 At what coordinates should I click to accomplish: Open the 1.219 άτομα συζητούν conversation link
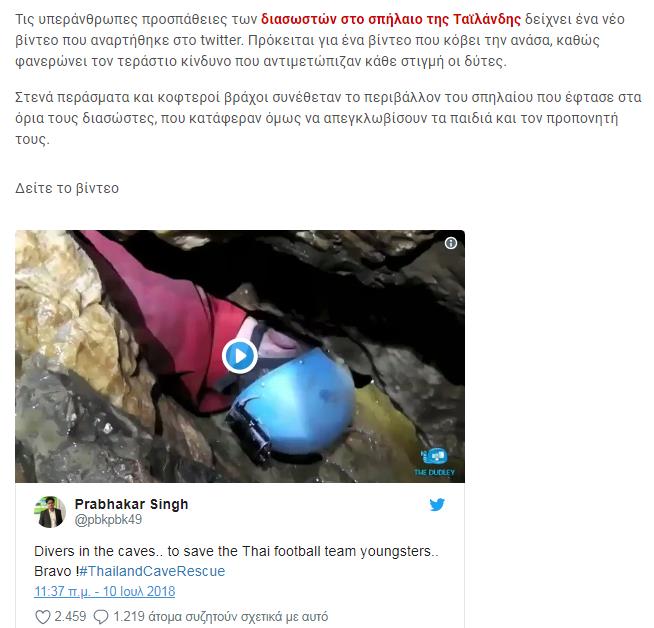pyautogui.click(x=221, y=616)
